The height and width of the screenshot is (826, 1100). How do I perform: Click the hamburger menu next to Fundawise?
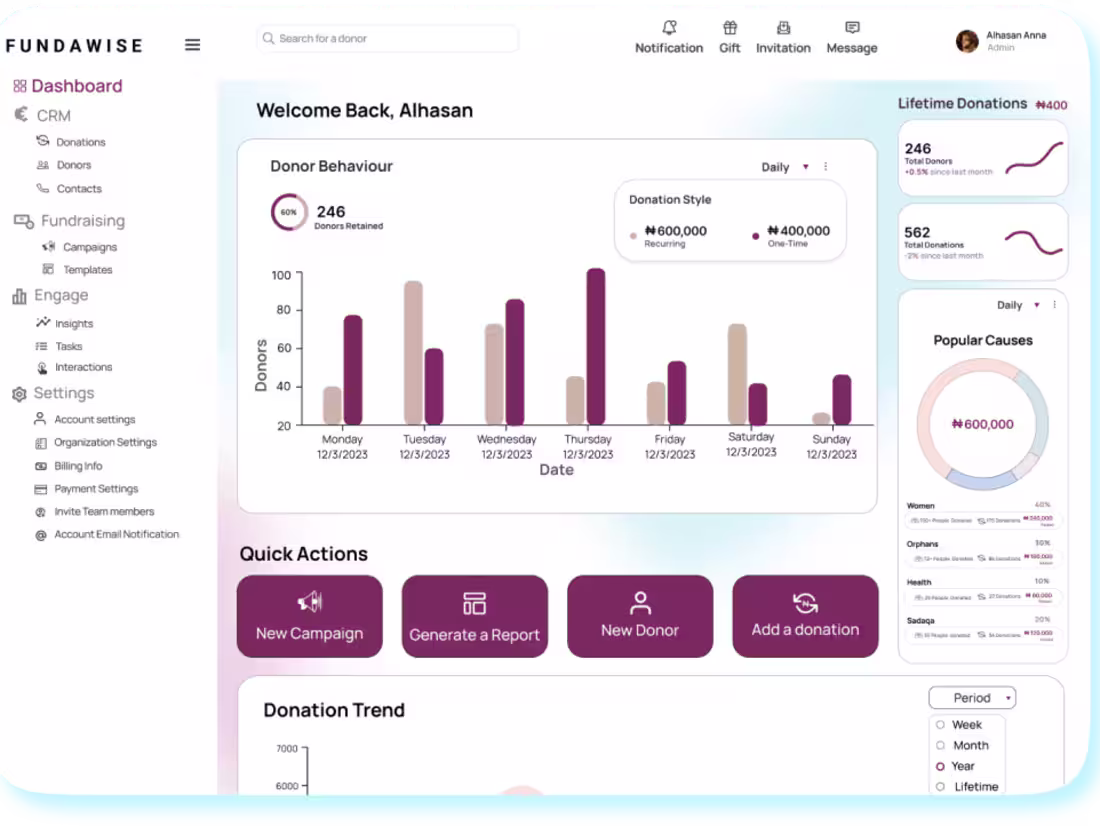(192, 44)
